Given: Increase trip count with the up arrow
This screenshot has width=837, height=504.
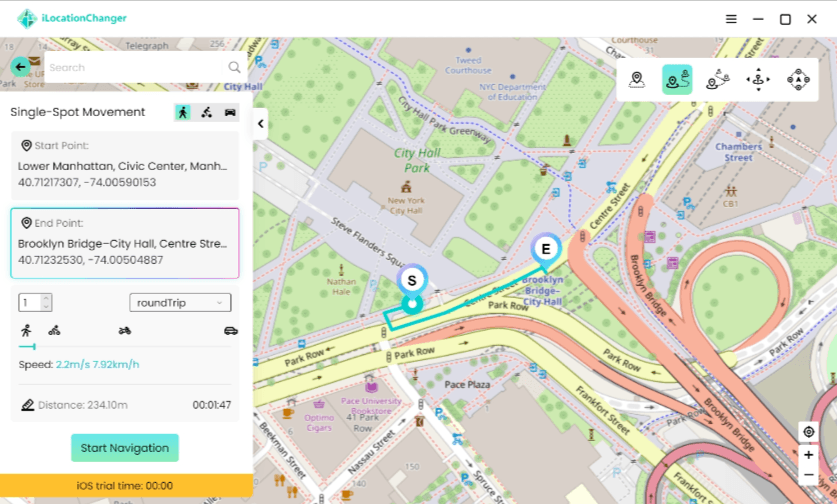Looking at the screenshot, I should (x=46, y=298).
